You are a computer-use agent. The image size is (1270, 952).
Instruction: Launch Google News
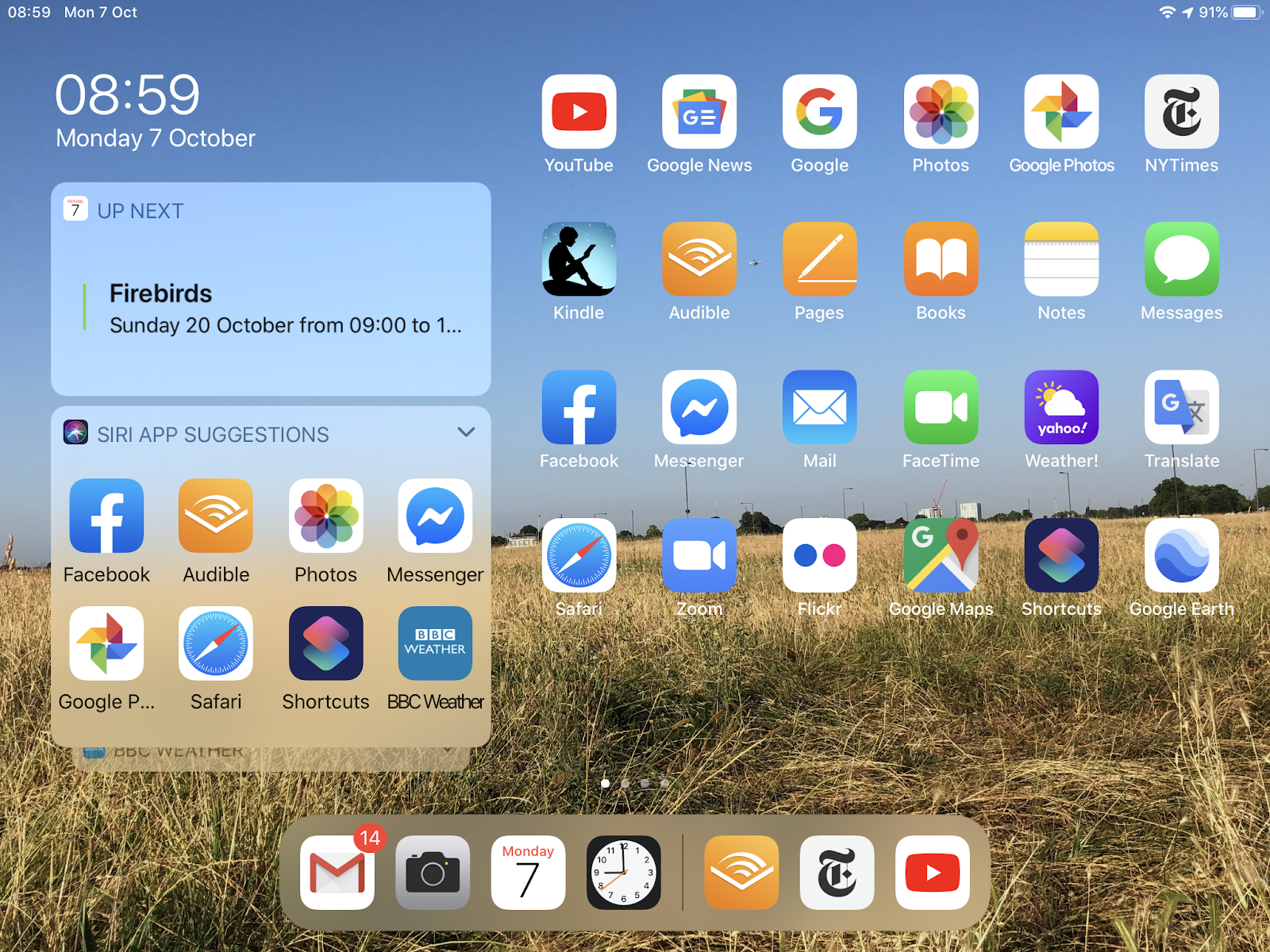(699, 111)
